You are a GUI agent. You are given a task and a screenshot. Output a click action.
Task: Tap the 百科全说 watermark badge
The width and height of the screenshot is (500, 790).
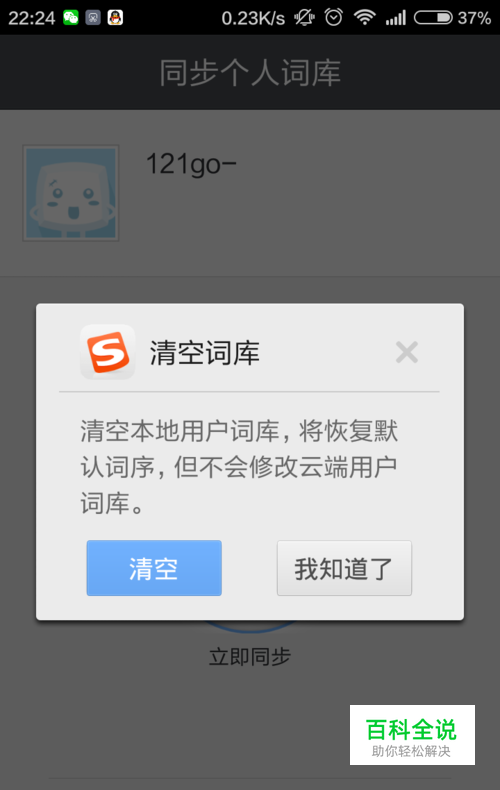pyautogui.click(x=412, y=735)
